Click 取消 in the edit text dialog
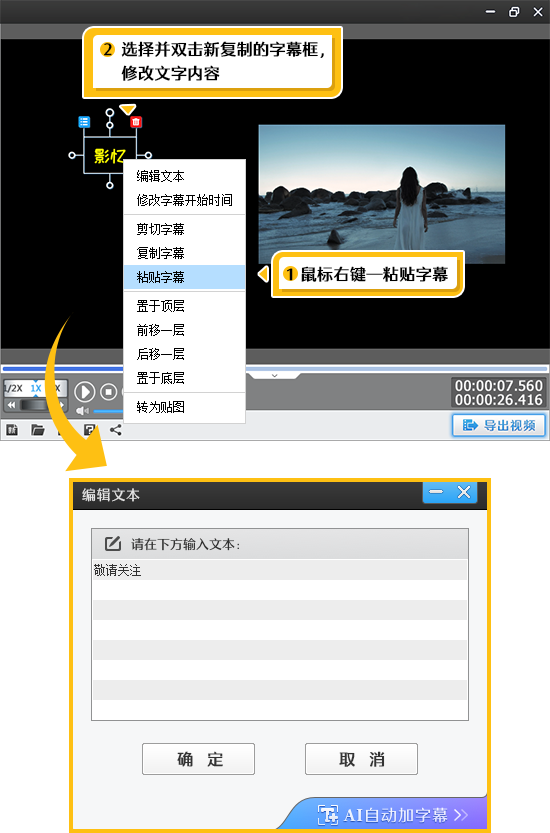This screenshot has height=833, width=550. [x=361, y=759]
